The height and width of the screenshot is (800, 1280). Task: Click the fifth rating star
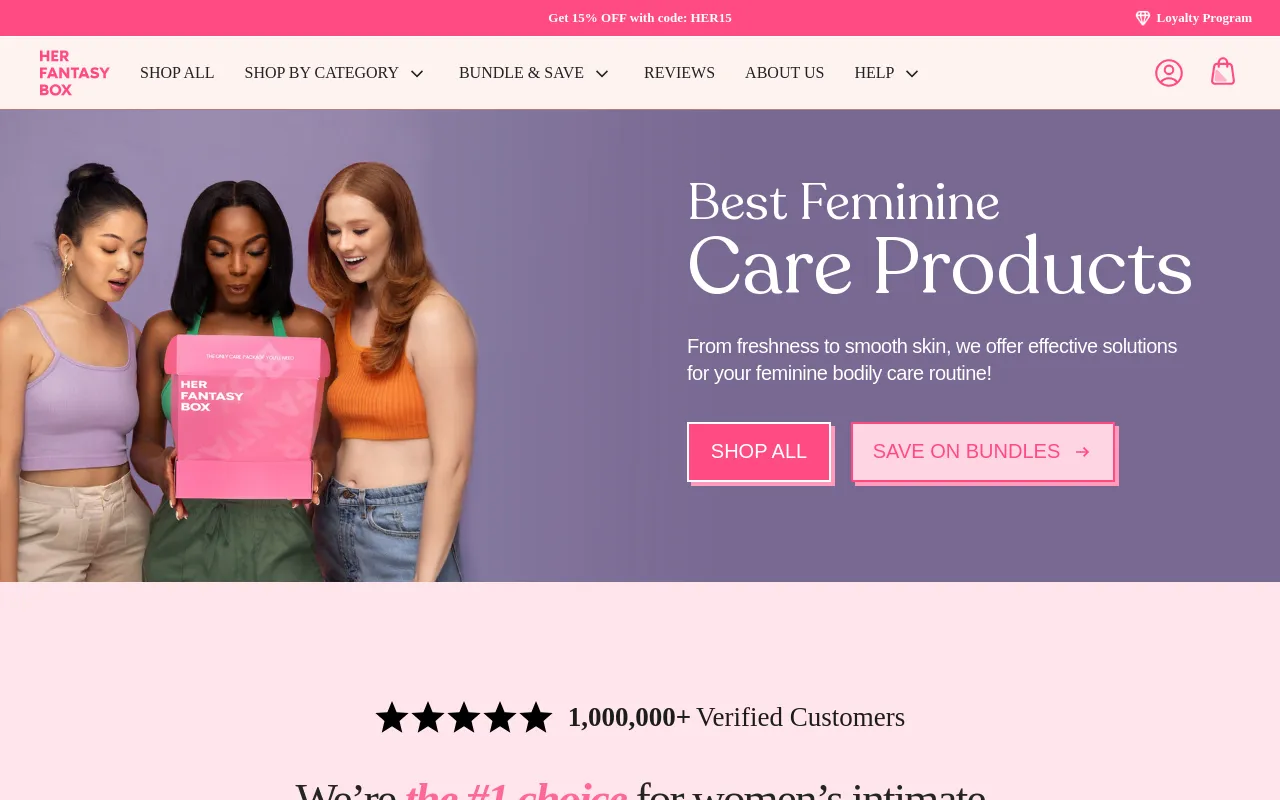536,717
